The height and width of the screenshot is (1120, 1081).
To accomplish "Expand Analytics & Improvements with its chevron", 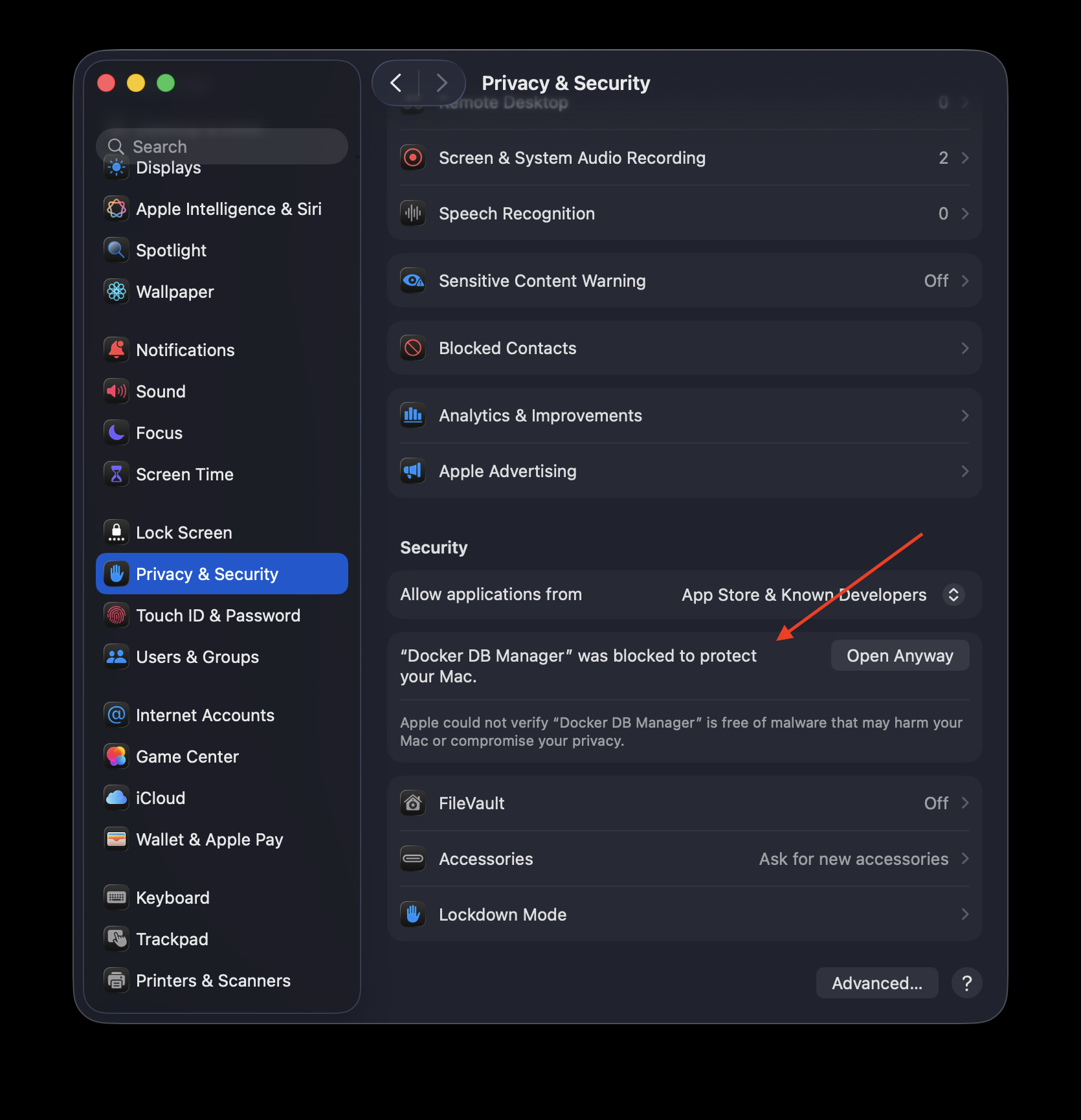I will coord(964,415).
